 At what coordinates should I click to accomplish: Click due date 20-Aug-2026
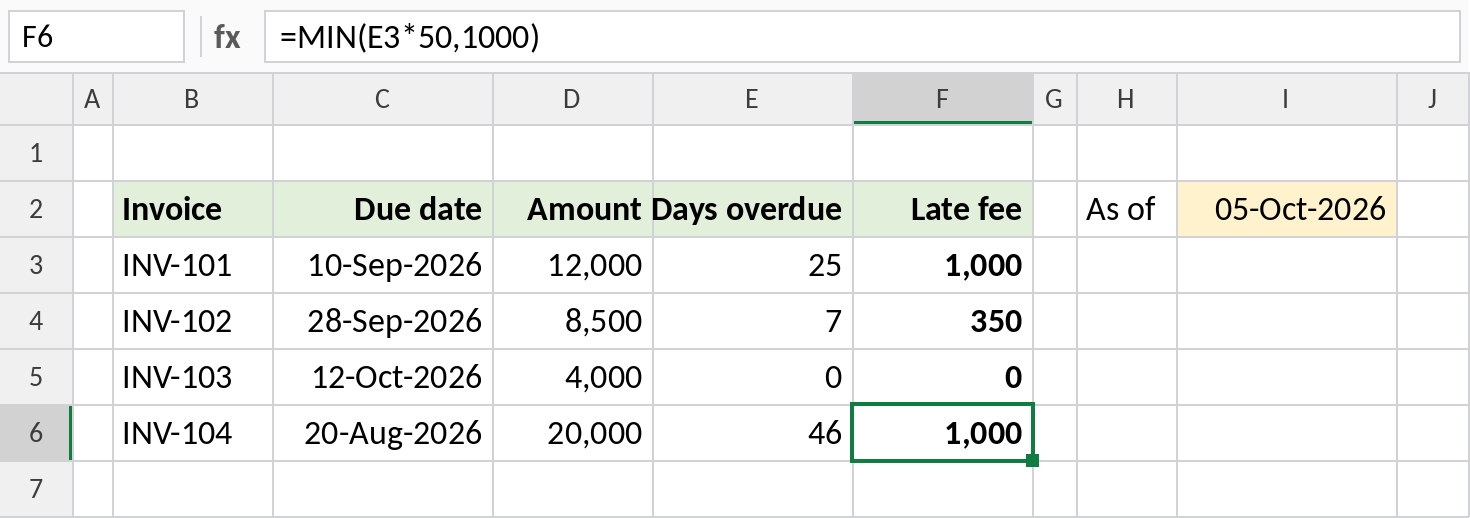[383, 433]
